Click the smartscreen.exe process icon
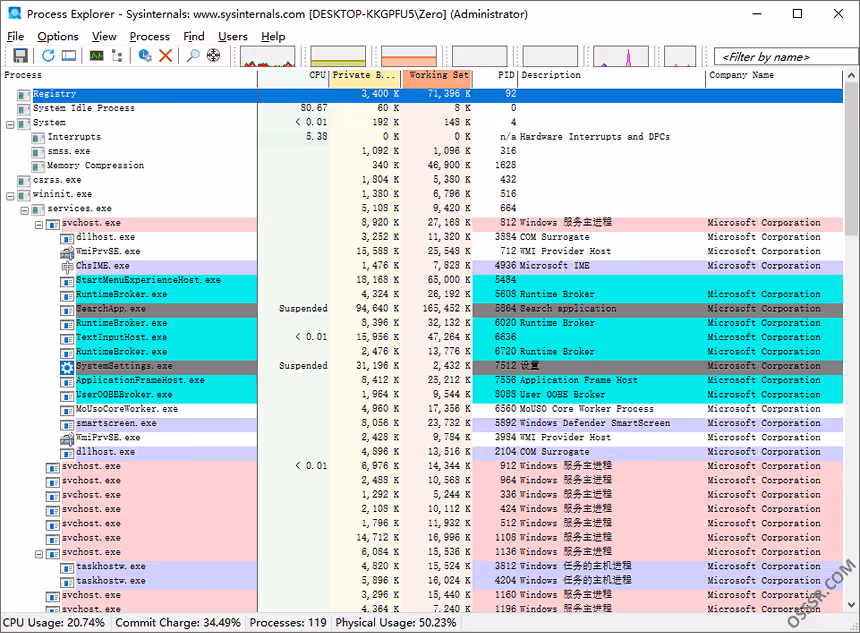Viewport: 860px width, 633px height. point(67,424)
